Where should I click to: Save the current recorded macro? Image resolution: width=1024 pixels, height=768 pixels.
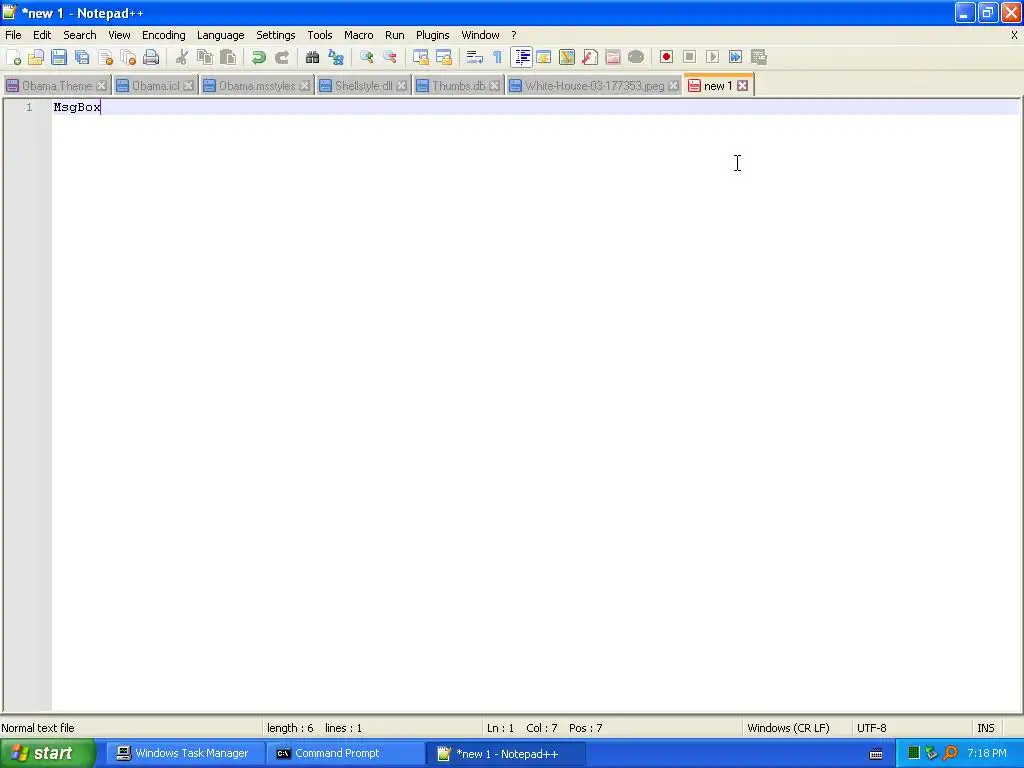pyautogui.click(x=759, y=57)
